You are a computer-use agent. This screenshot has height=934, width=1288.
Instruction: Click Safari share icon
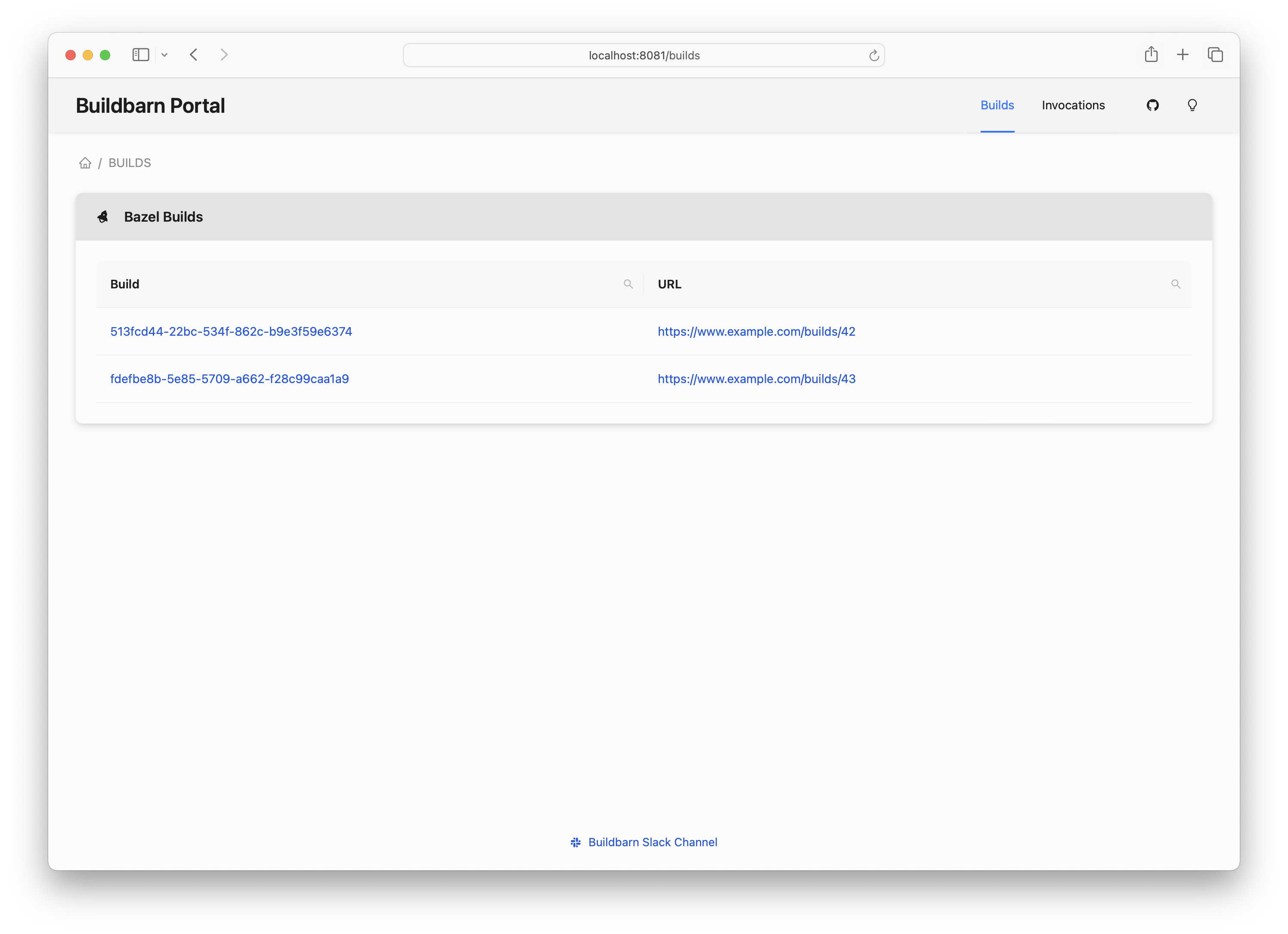pos(1151,55)
